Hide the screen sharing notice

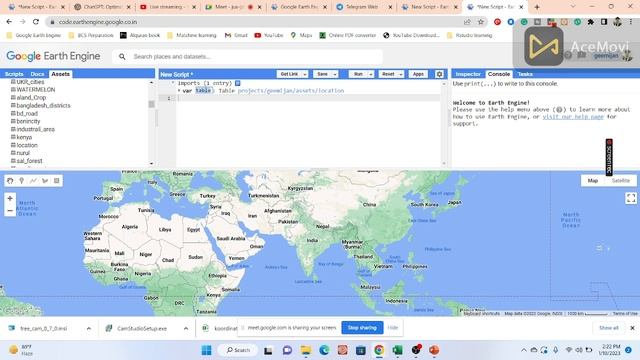point(393,327)
